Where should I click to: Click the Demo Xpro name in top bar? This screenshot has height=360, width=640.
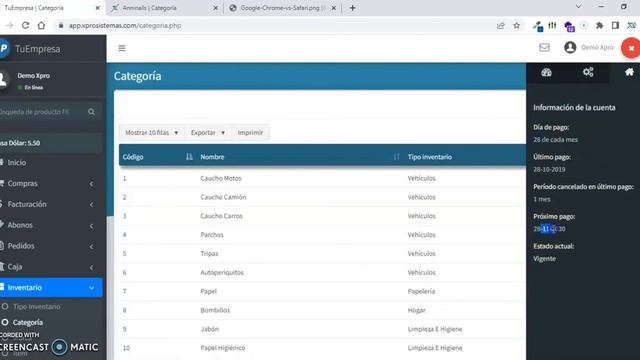597,47
